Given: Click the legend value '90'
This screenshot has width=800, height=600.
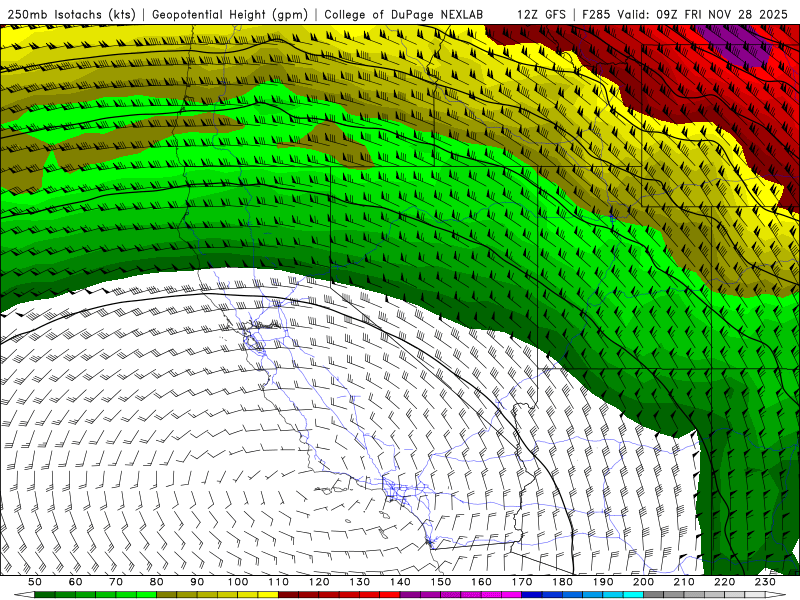Looking at the screenshot, I should point(197,582).
